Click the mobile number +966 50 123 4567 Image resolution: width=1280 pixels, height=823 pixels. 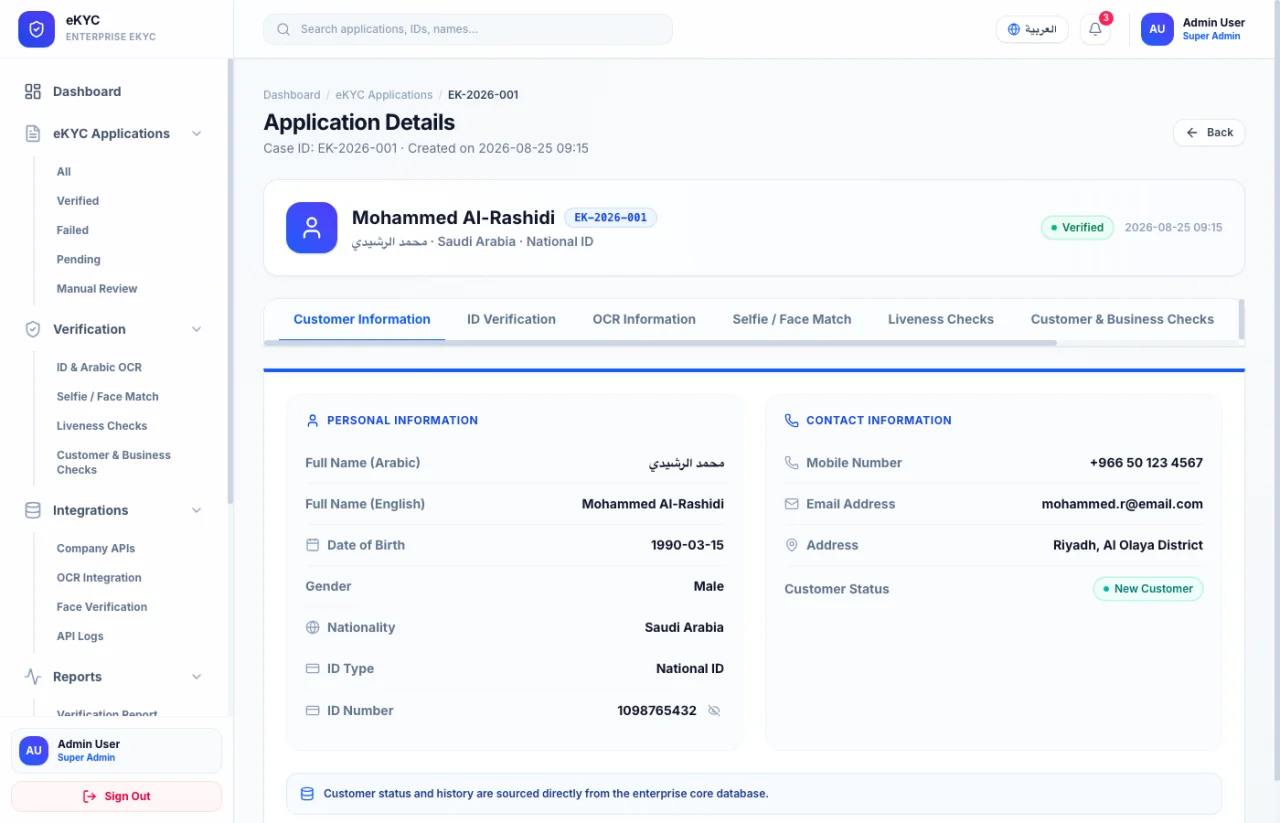(x=1146, y=463)
